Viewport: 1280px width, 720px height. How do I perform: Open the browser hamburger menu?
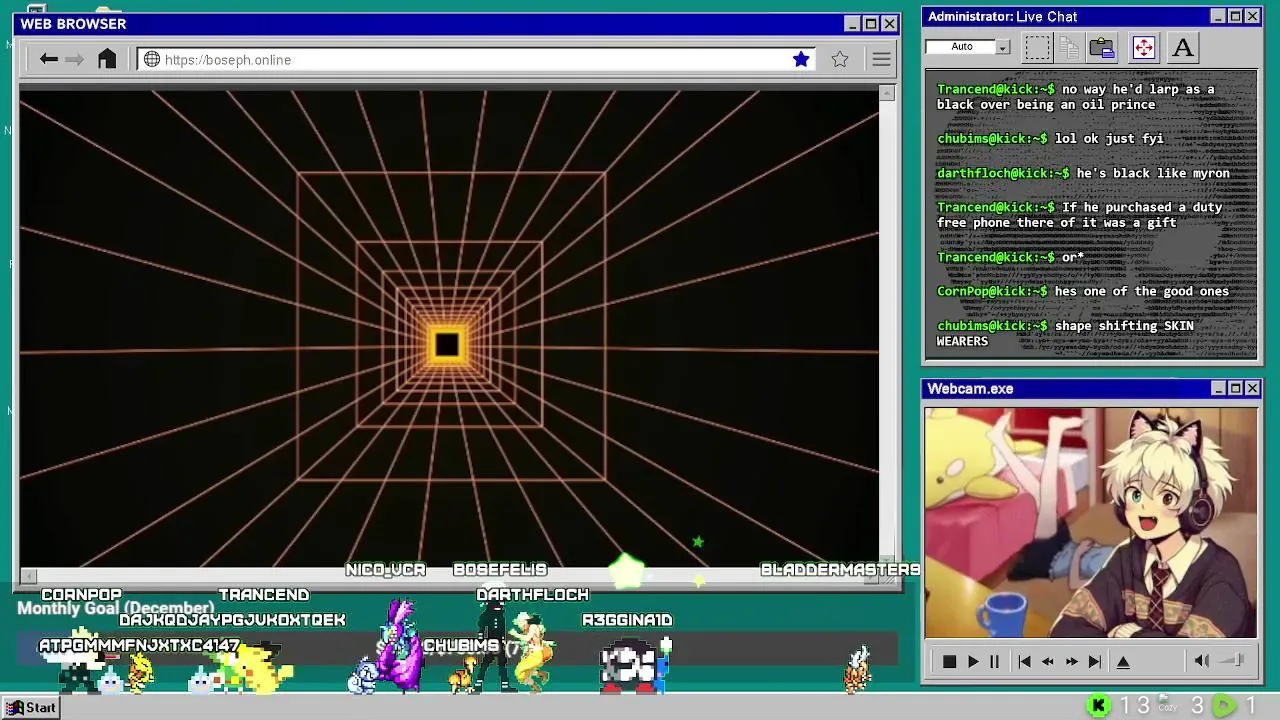click(x=881, y=60)
